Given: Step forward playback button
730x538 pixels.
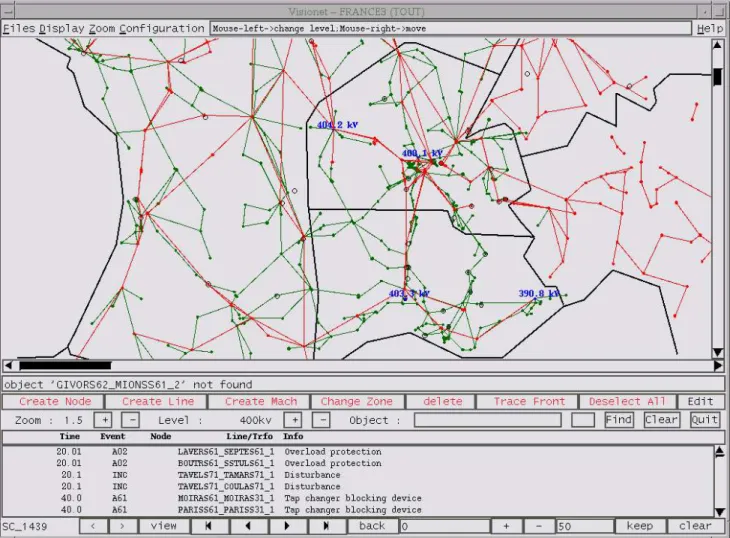Looking at the screenshot, I should pyautogui.click(x=287, y=526).
